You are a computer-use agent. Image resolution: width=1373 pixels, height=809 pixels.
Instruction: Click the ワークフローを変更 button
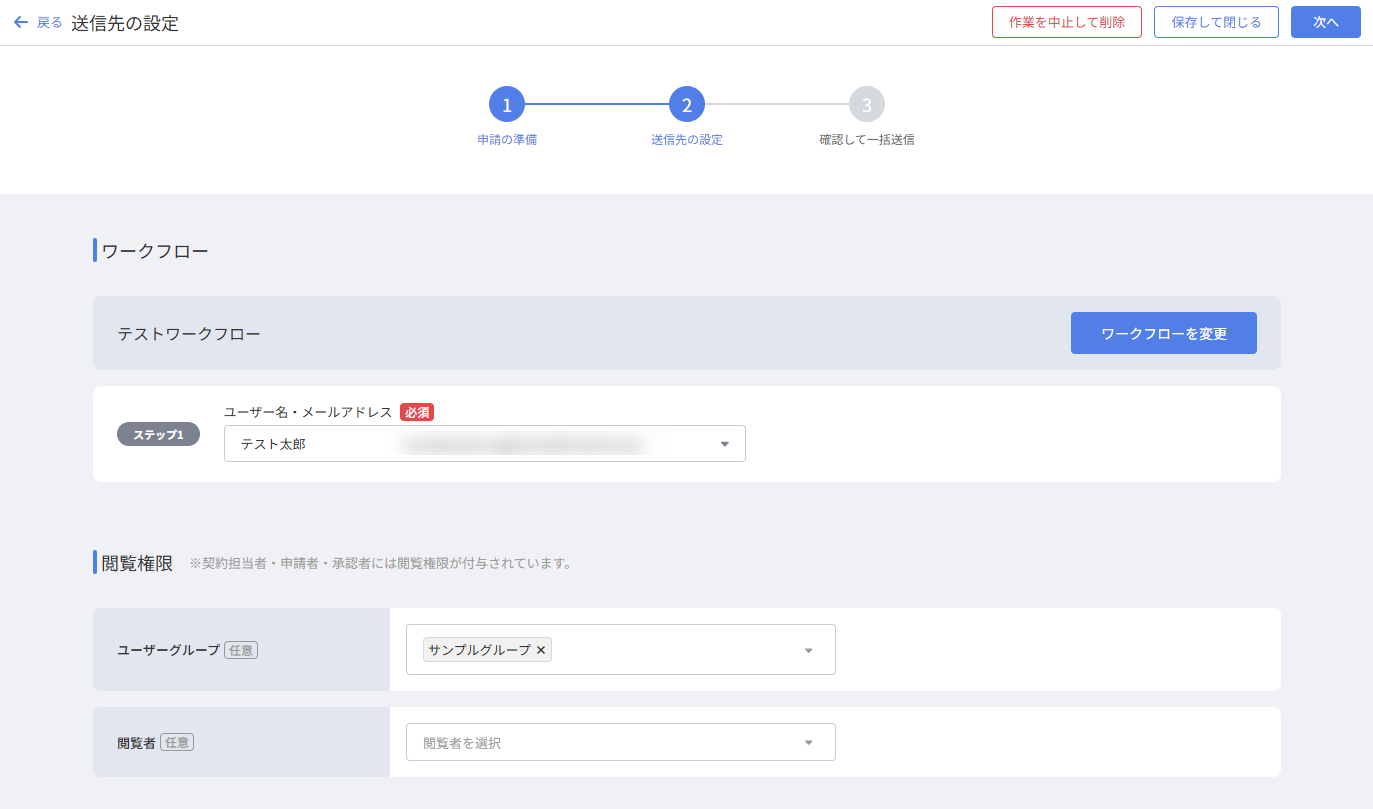(x=1163, y=333)
